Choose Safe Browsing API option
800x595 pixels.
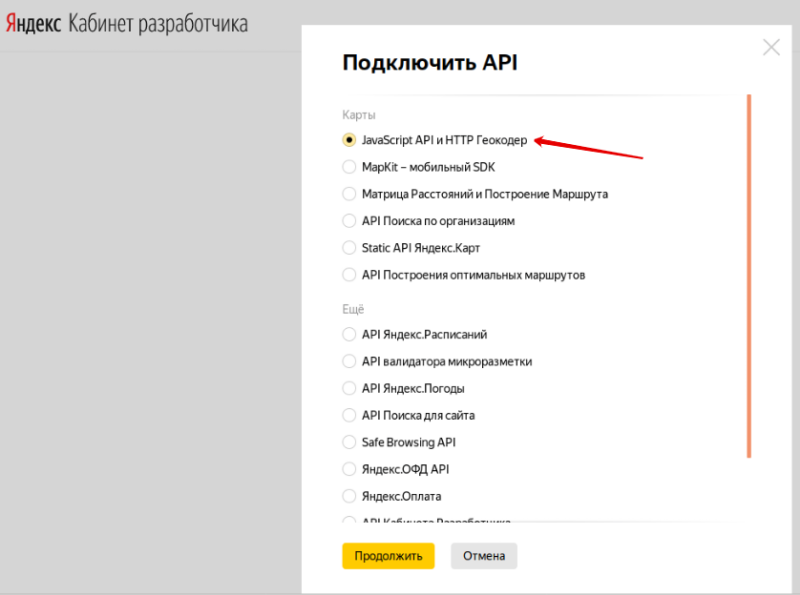click(x=349, y=442)
